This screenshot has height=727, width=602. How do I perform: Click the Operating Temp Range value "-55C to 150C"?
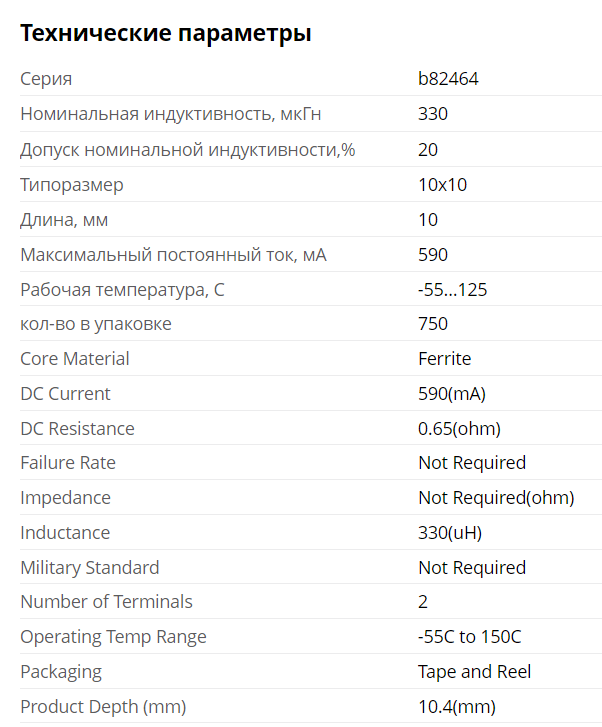(470, 637)
